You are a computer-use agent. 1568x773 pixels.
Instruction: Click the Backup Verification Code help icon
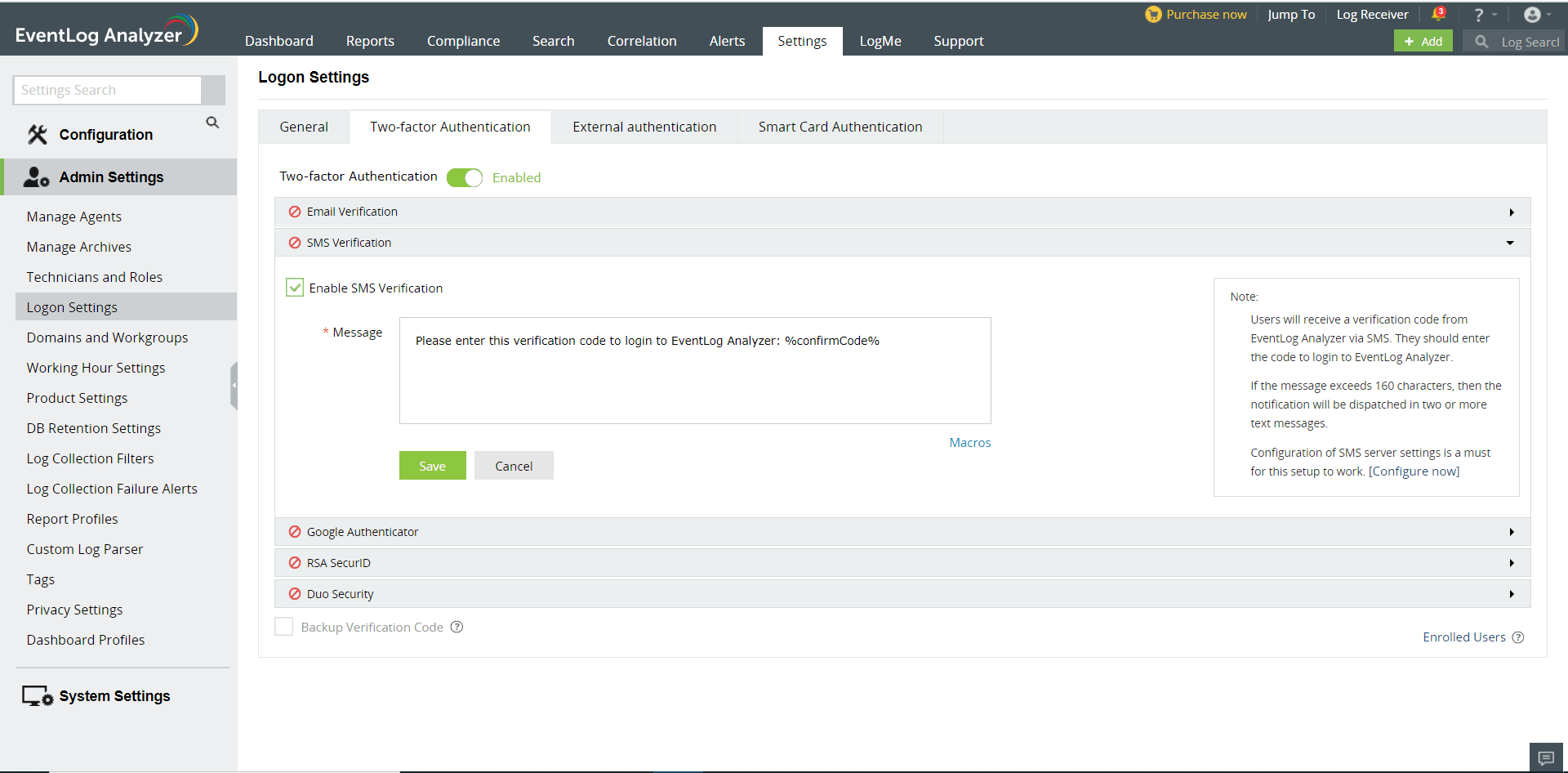(x=457, y=627)
